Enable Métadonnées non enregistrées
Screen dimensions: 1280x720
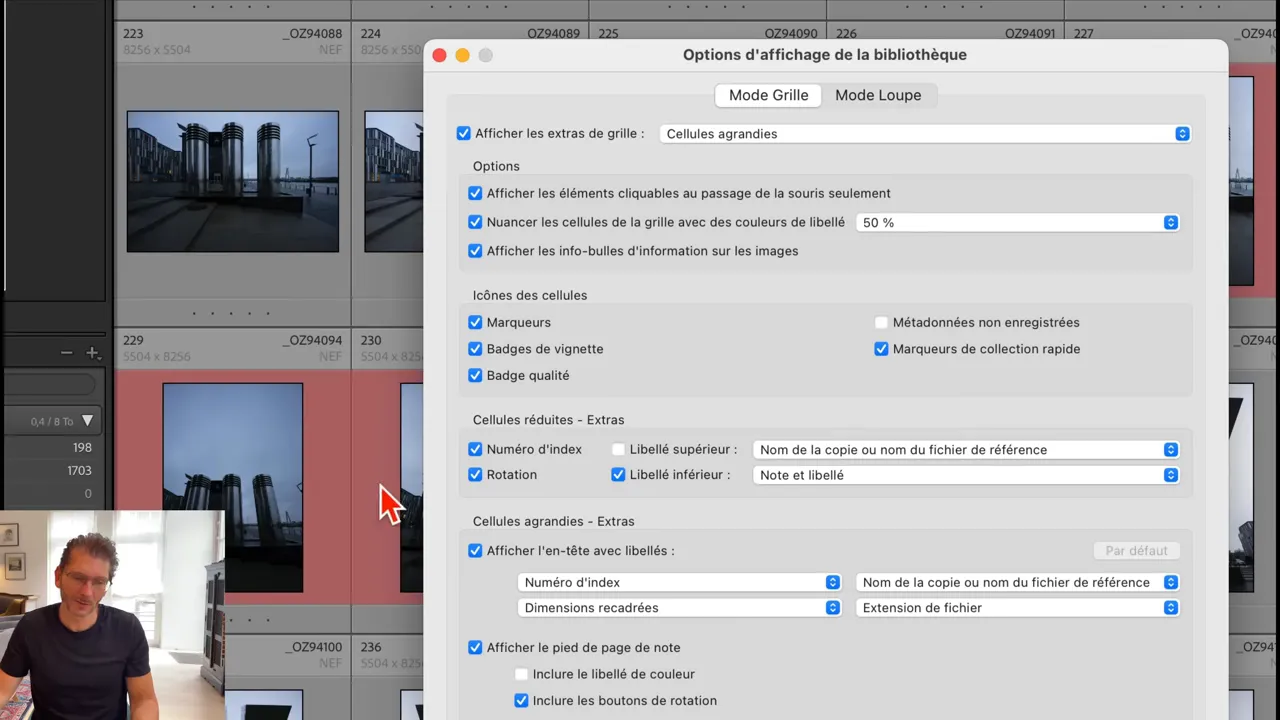pos(881,322)
